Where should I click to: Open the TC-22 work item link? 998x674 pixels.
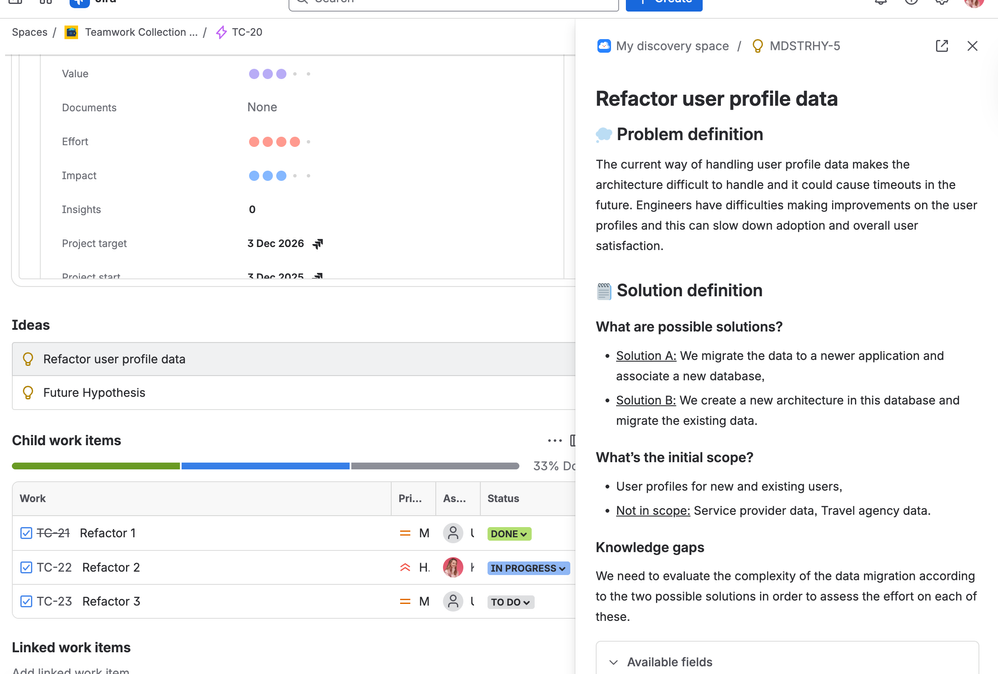pyautogui.click(x=54, y=567)
